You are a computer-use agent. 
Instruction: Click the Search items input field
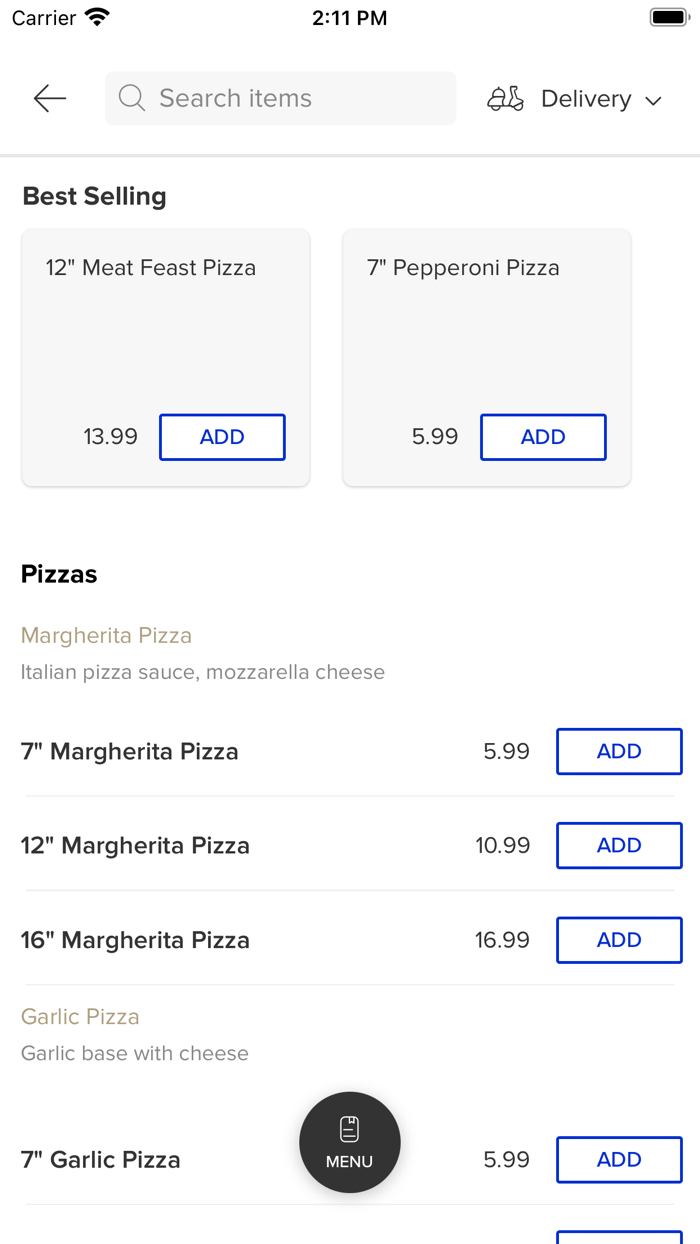coord(280,98)
